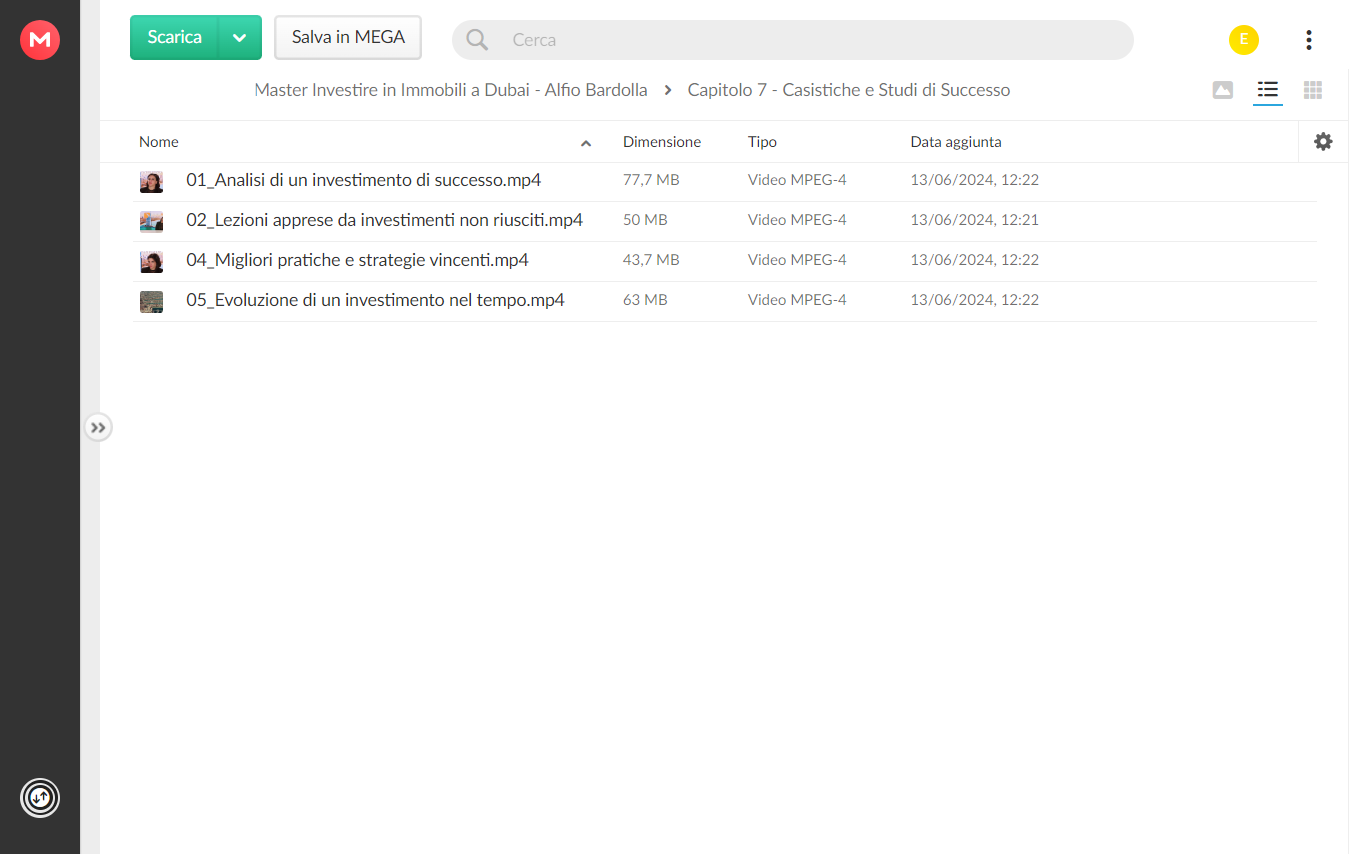Click the MEGA logo in the sidebar
The image size is (1349, 854).
pyautogui.click(x=40, y=40)
